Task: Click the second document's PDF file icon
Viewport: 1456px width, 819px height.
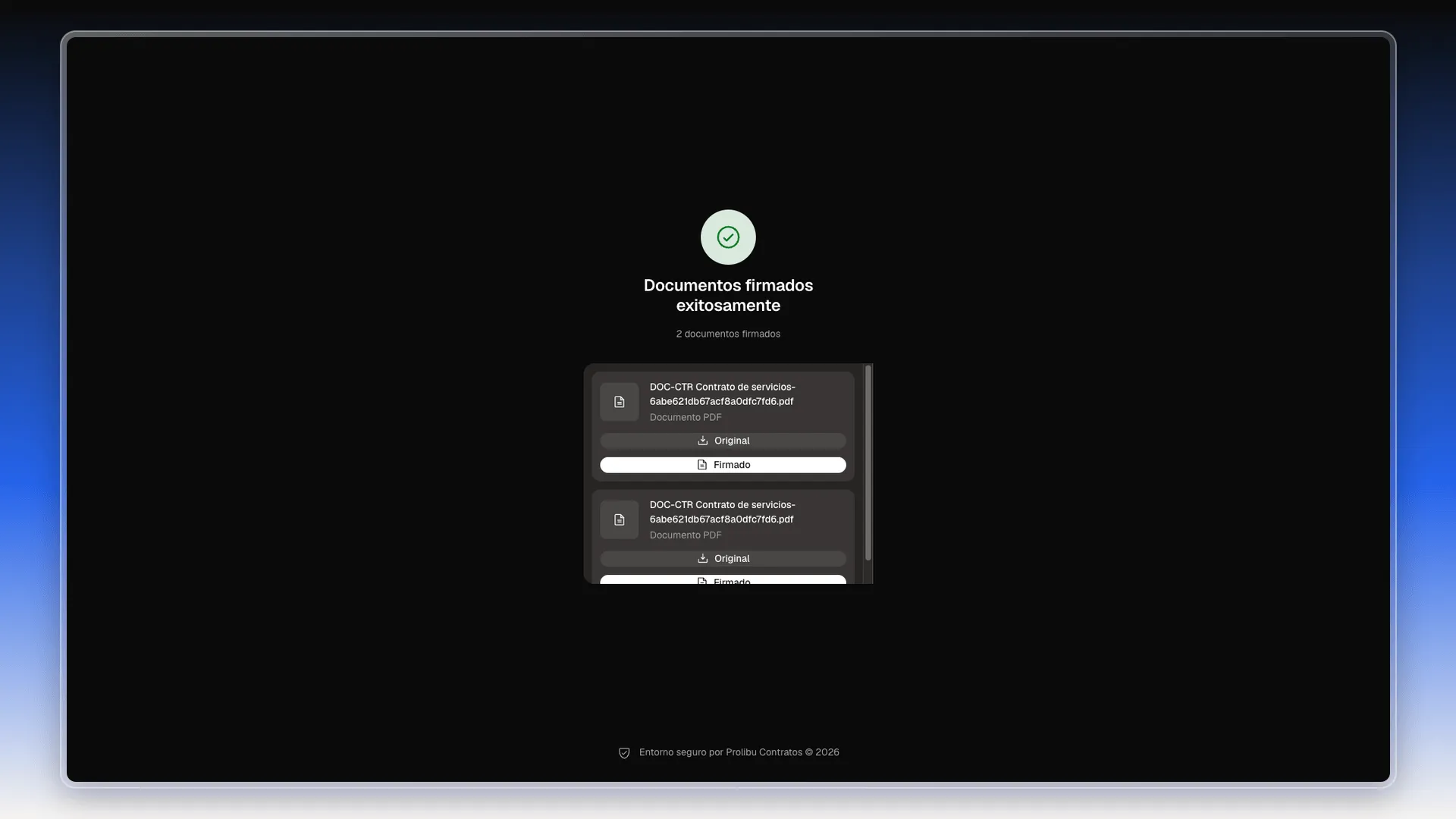Action: tap(620, 519)
